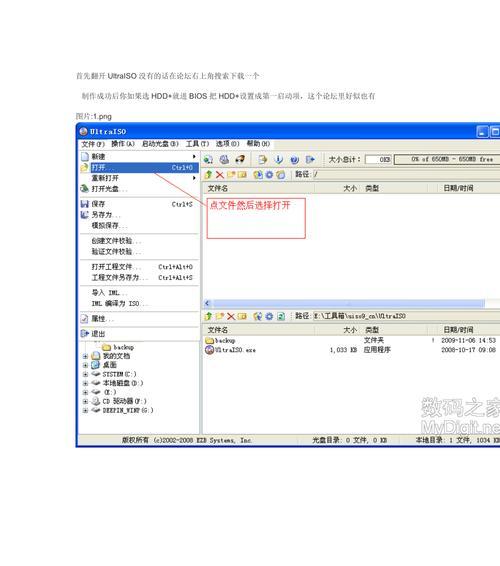The width and height of the screenshot is (500, 566).
Task: Click the blue gear icon in image pane toolbar
Action: coord(269,175)
